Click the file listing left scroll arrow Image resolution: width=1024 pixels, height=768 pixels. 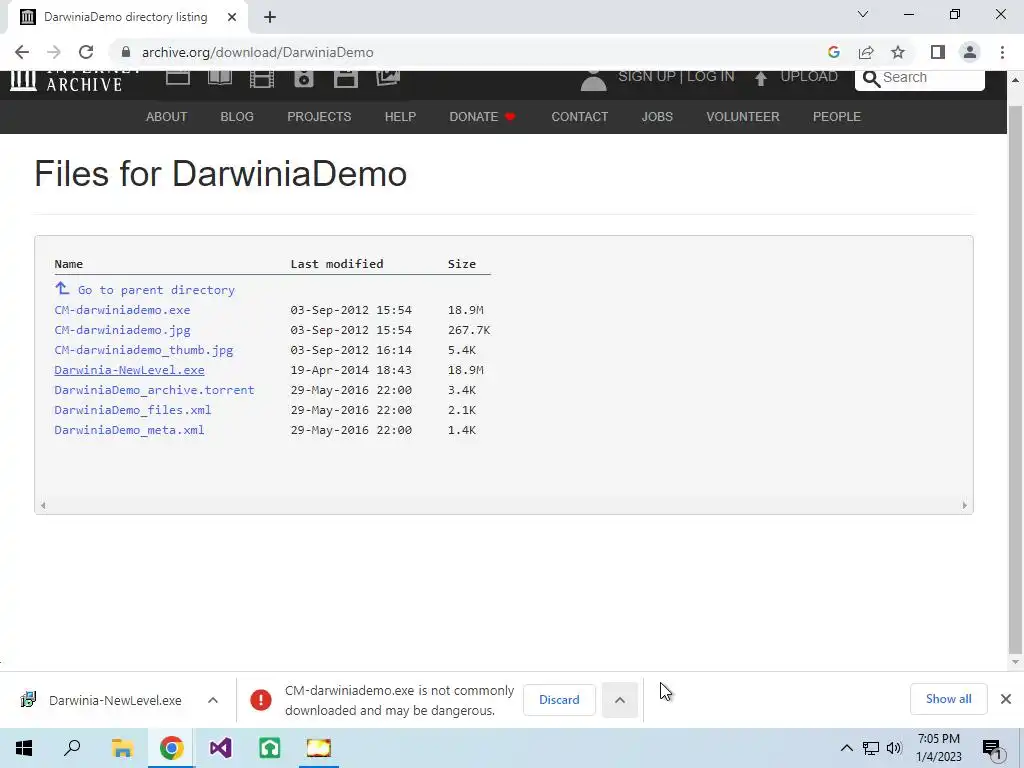click(43, 505)
